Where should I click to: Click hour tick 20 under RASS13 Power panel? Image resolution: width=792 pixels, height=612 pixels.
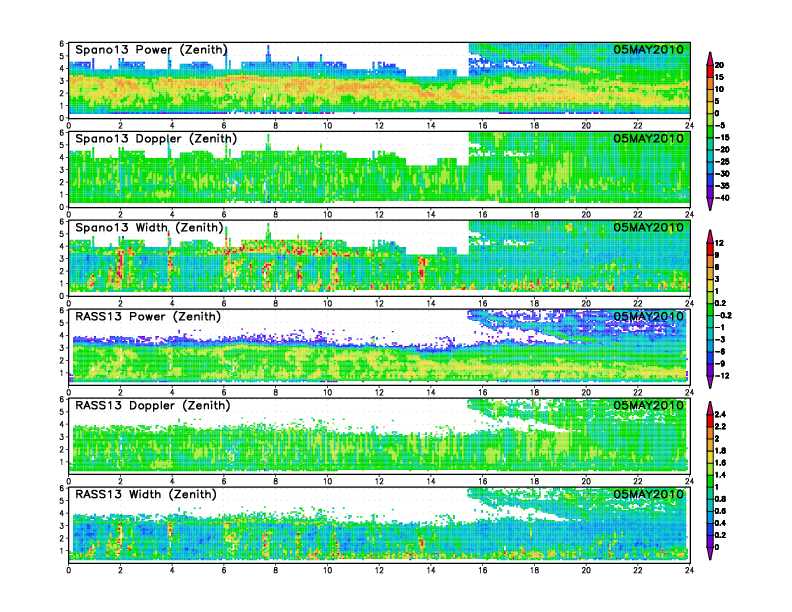point(586,392)
